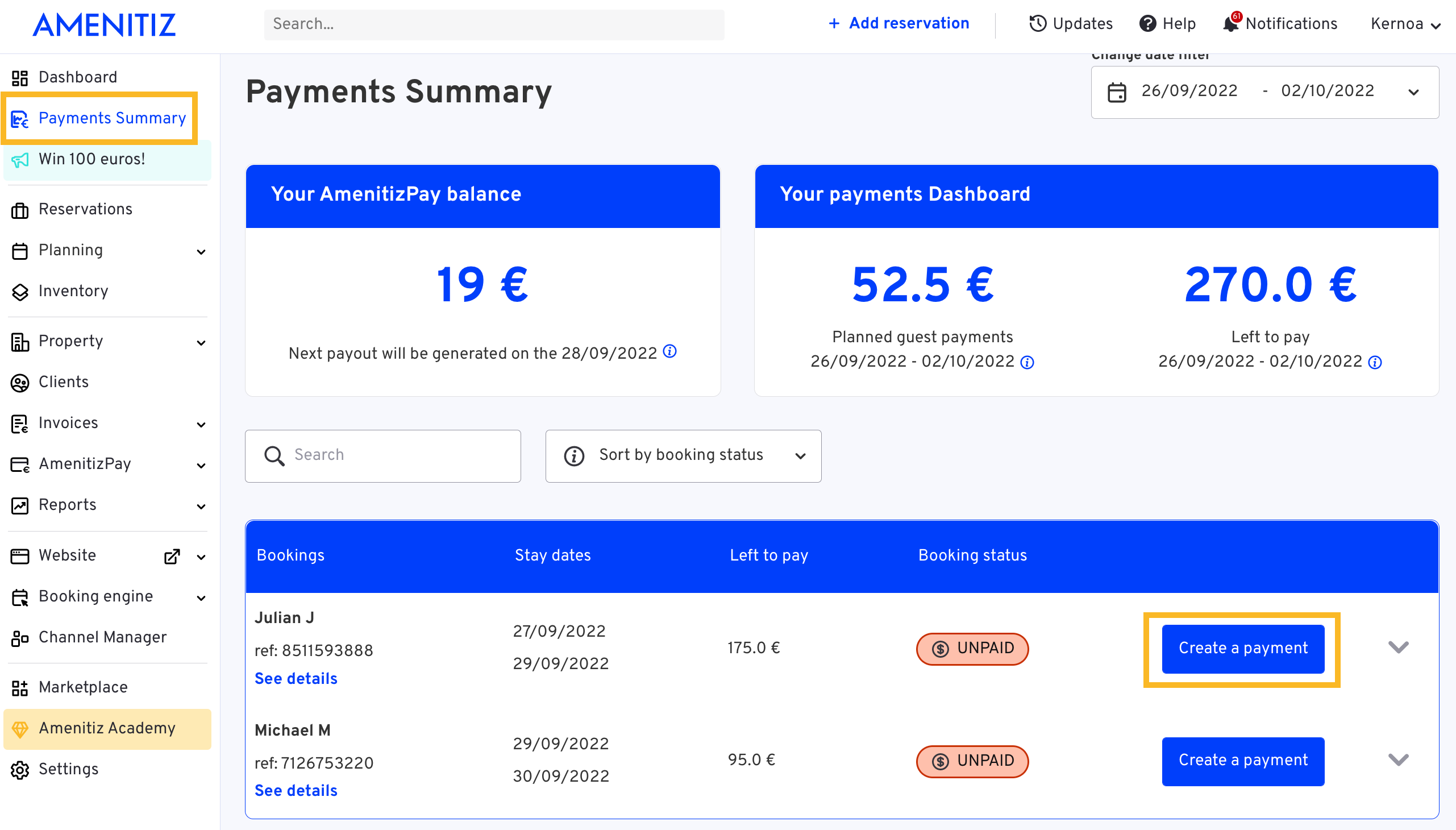Image resolution: width=1456 pixels, height=830 pixels.
Task: Click the Channel Manager icon
Action: (20, 638)
